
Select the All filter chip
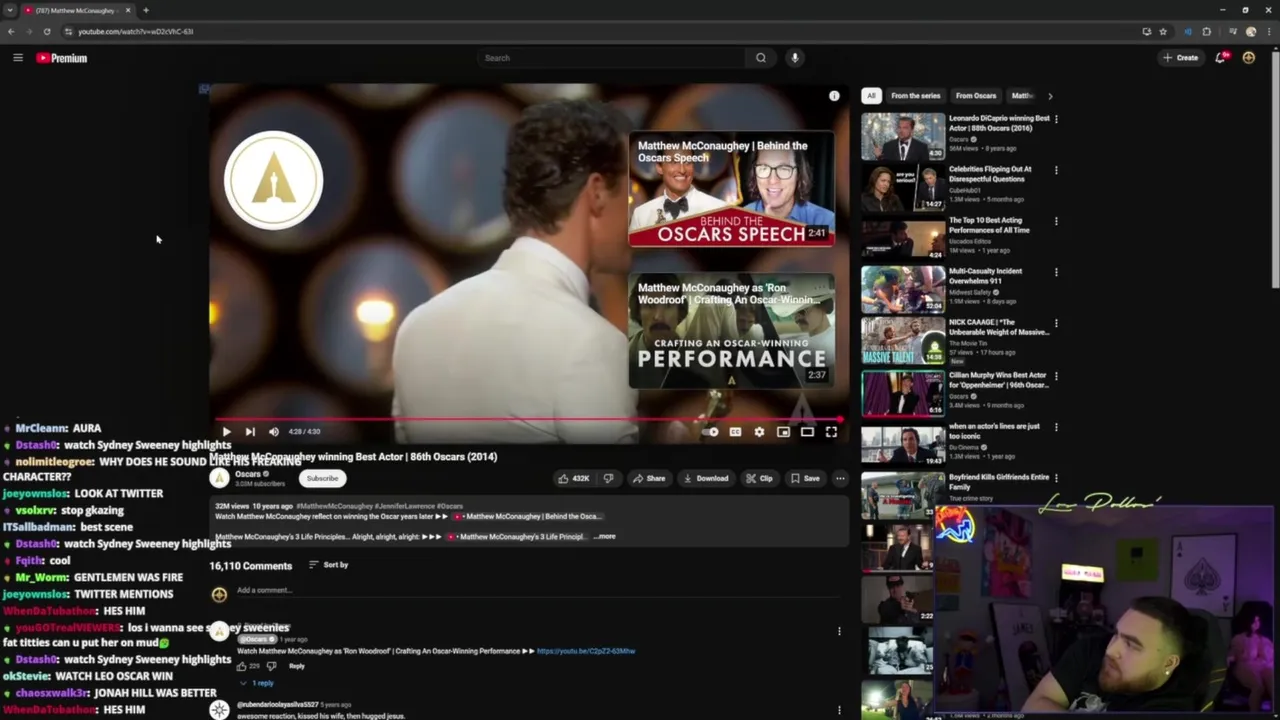[x=871, y=96]
